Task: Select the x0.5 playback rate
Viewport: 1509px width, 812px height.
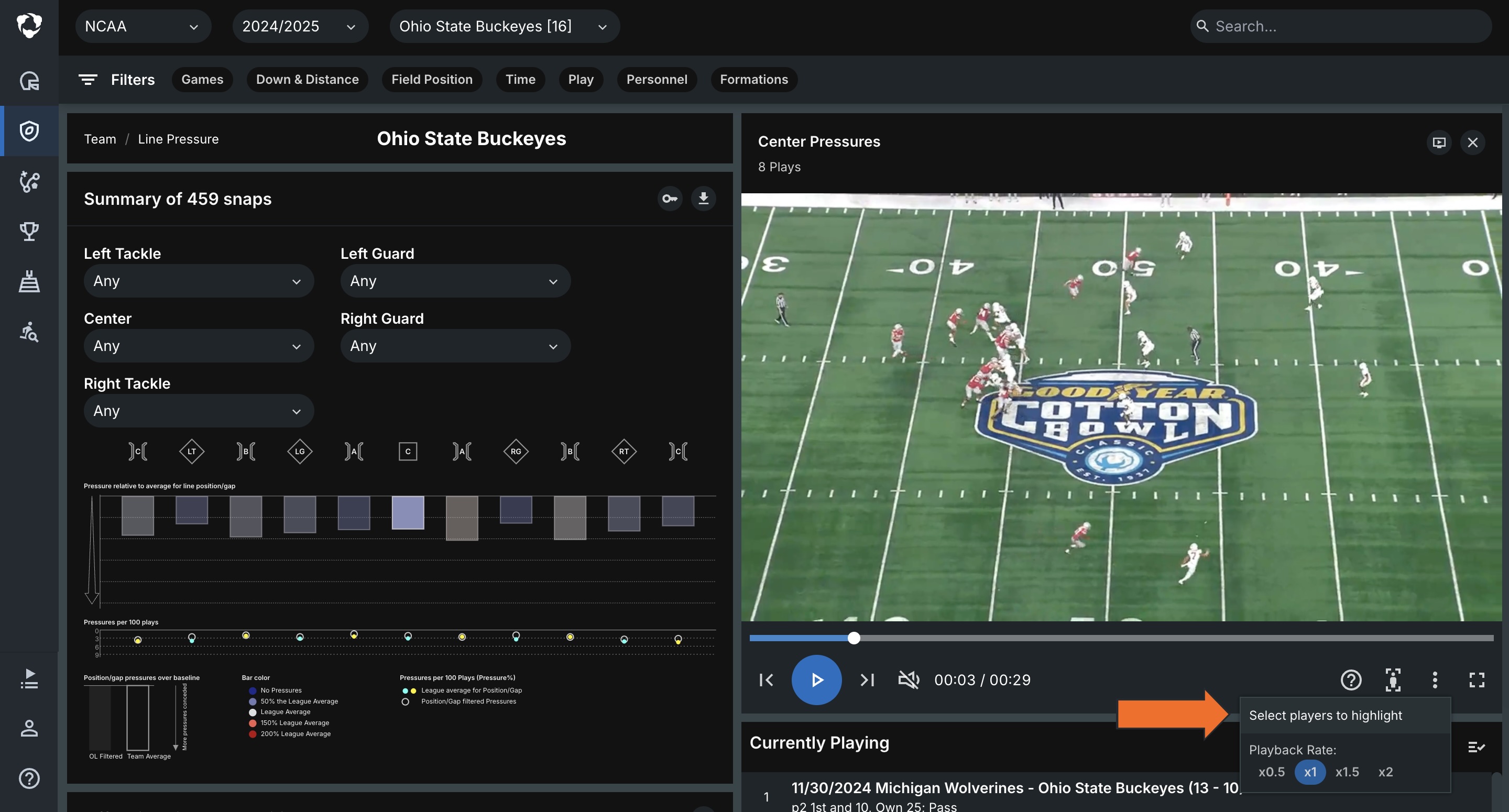Action: click(1272, 772)
